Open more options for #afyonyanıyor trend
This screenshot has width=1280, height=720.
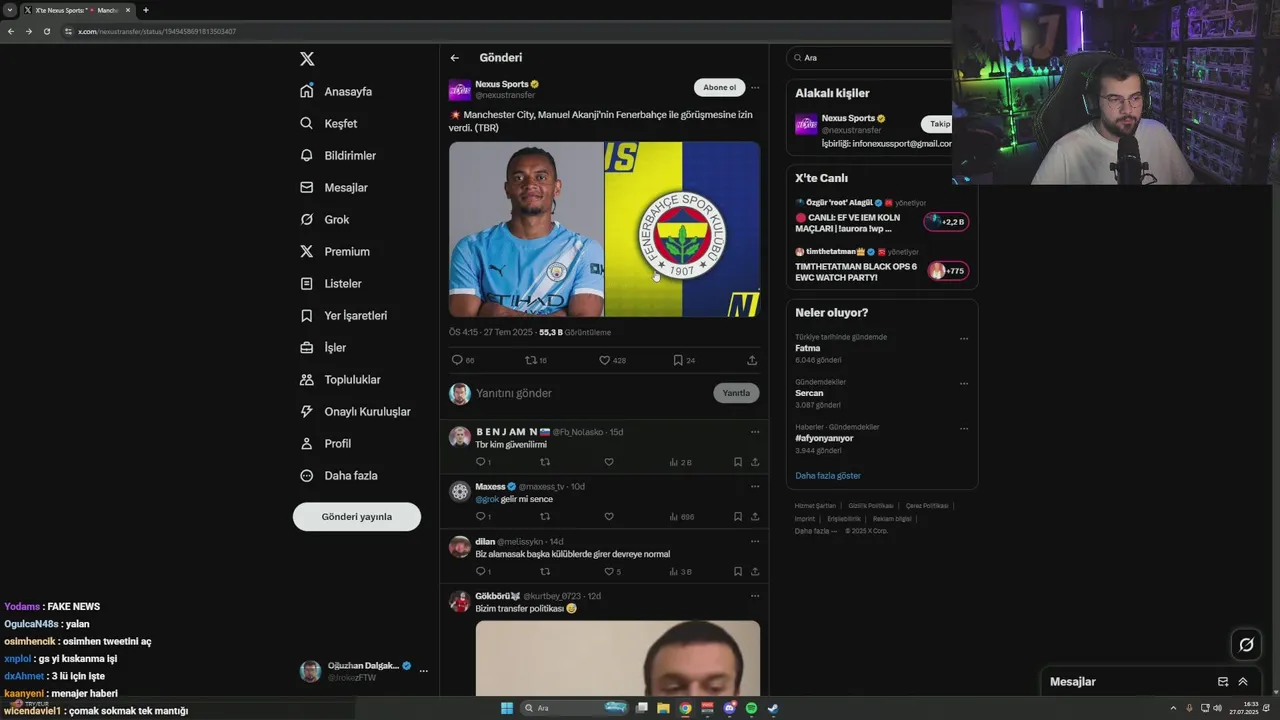tap(964, 428)
